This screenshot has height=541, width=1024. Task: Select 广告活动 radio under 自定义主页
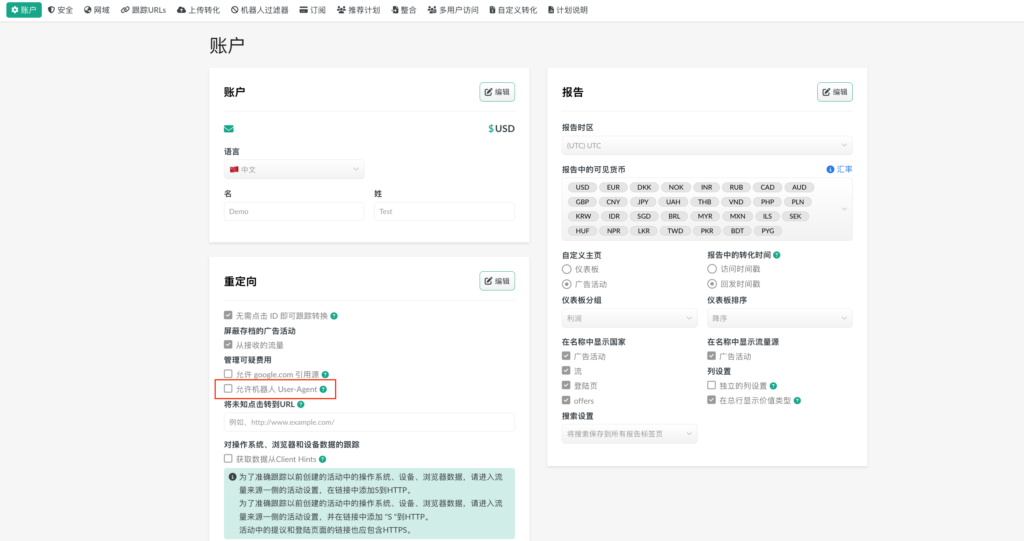(x=567, y=284)
